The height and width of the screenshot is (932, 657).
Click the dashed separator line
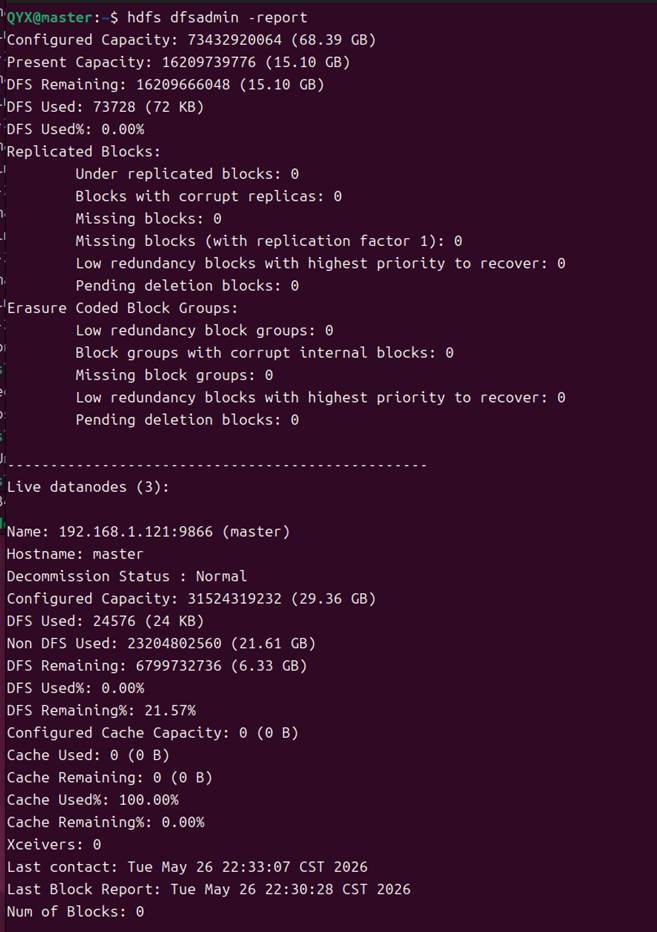coord(217,465)
